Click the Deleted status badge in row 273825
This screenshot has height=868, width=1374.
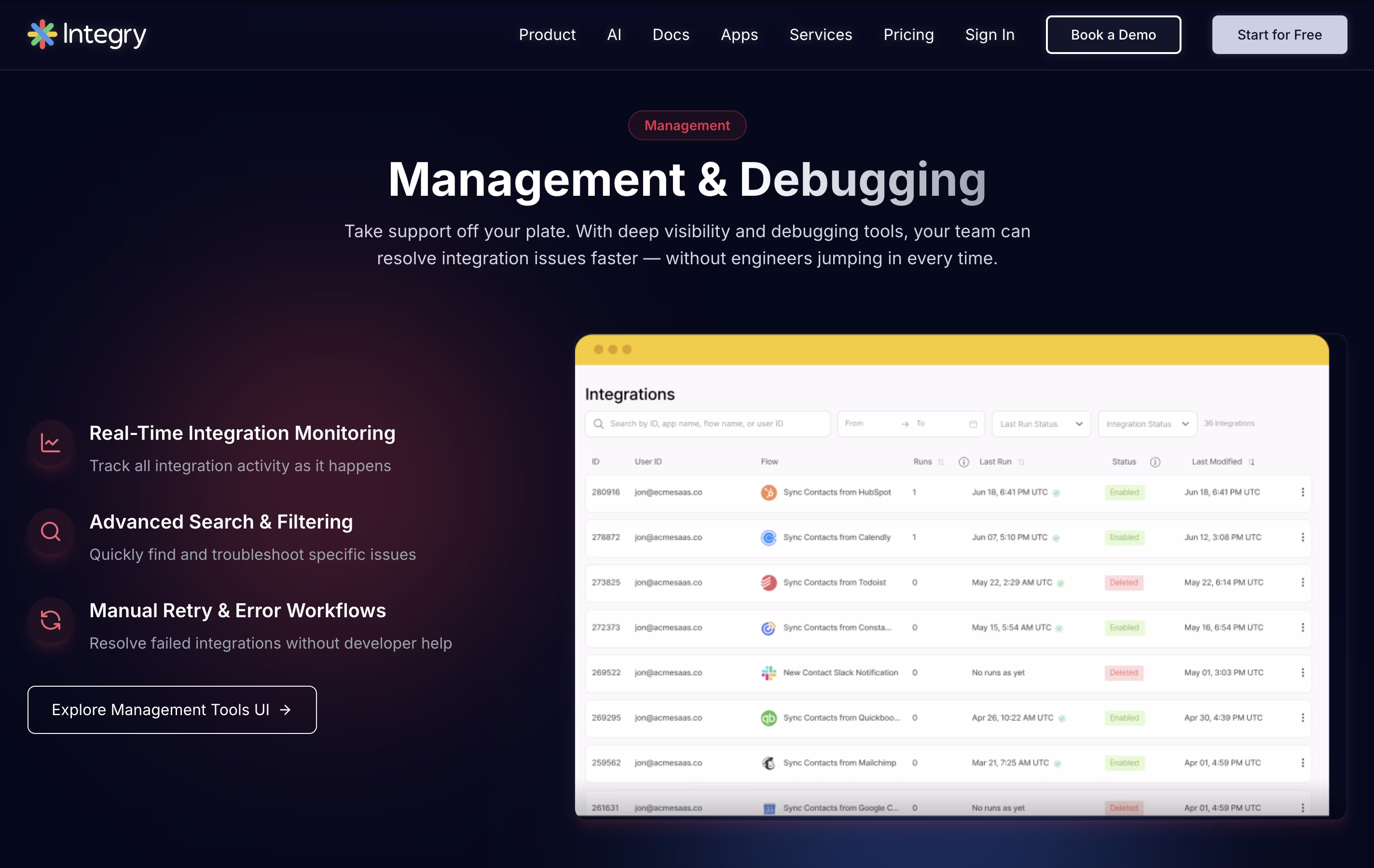click(1124, 582)
